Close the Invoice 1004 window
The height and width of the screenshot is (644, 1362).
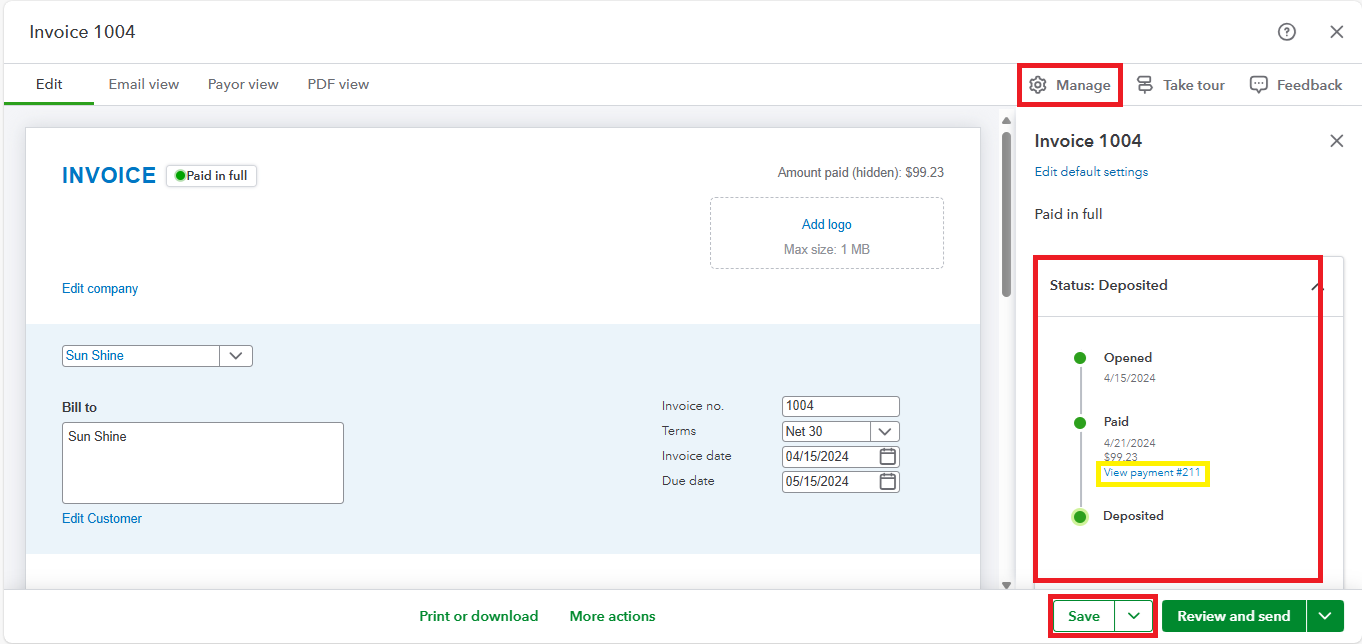tap(1336, 32)
